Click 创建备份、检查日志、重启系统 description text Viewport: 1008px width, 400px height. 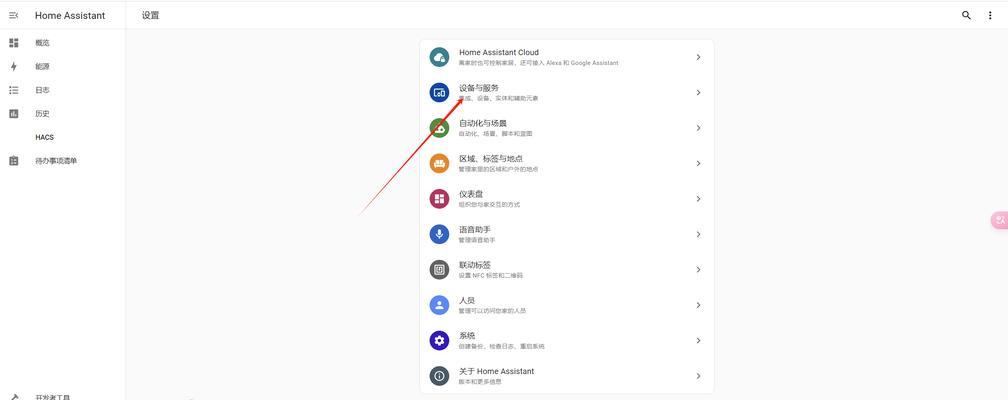tap(501, 346)
